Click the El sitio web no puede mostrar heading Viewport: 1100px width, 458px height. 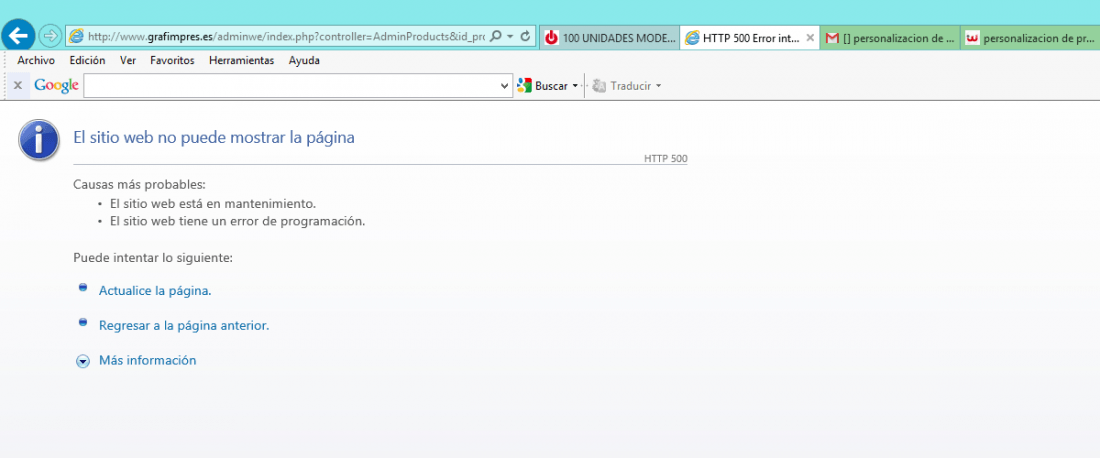tap(214, 137)
